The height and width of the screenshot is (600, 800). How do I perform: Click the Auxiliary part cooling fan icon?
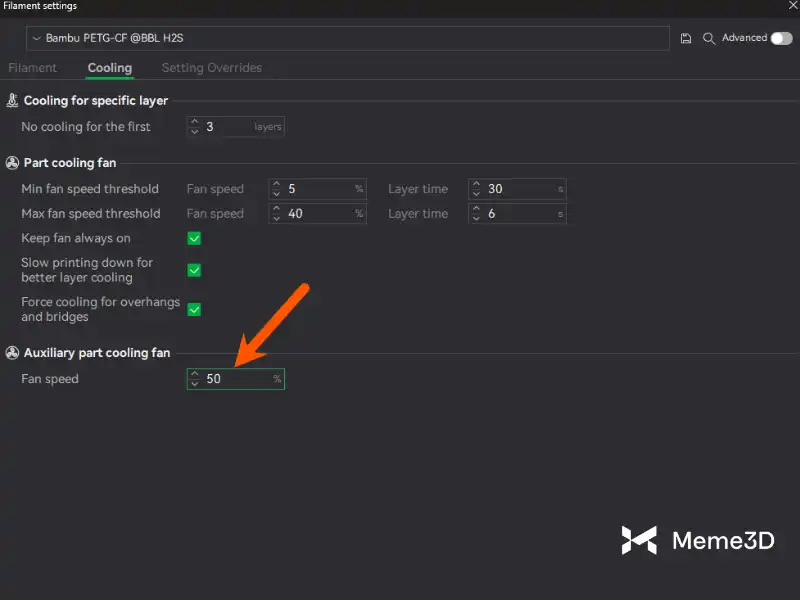tap(12, 353)
